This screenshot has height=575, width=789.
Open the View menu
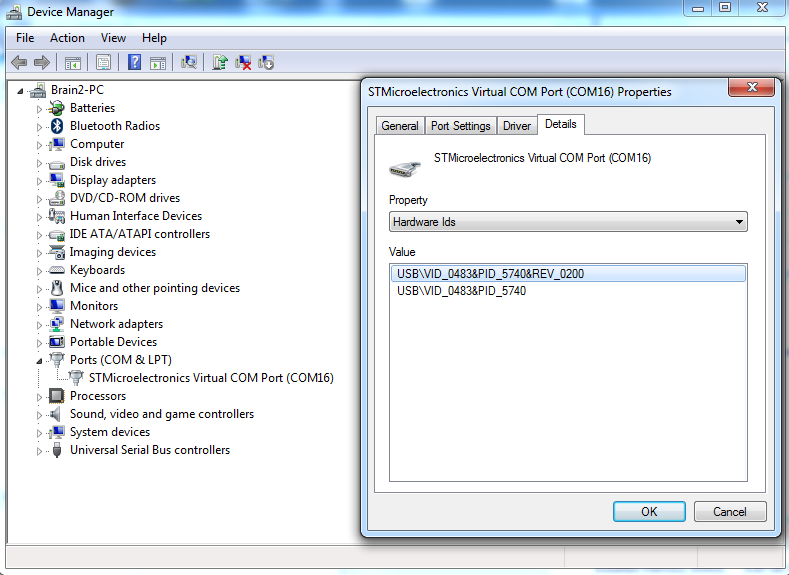[x=113, y=38]
